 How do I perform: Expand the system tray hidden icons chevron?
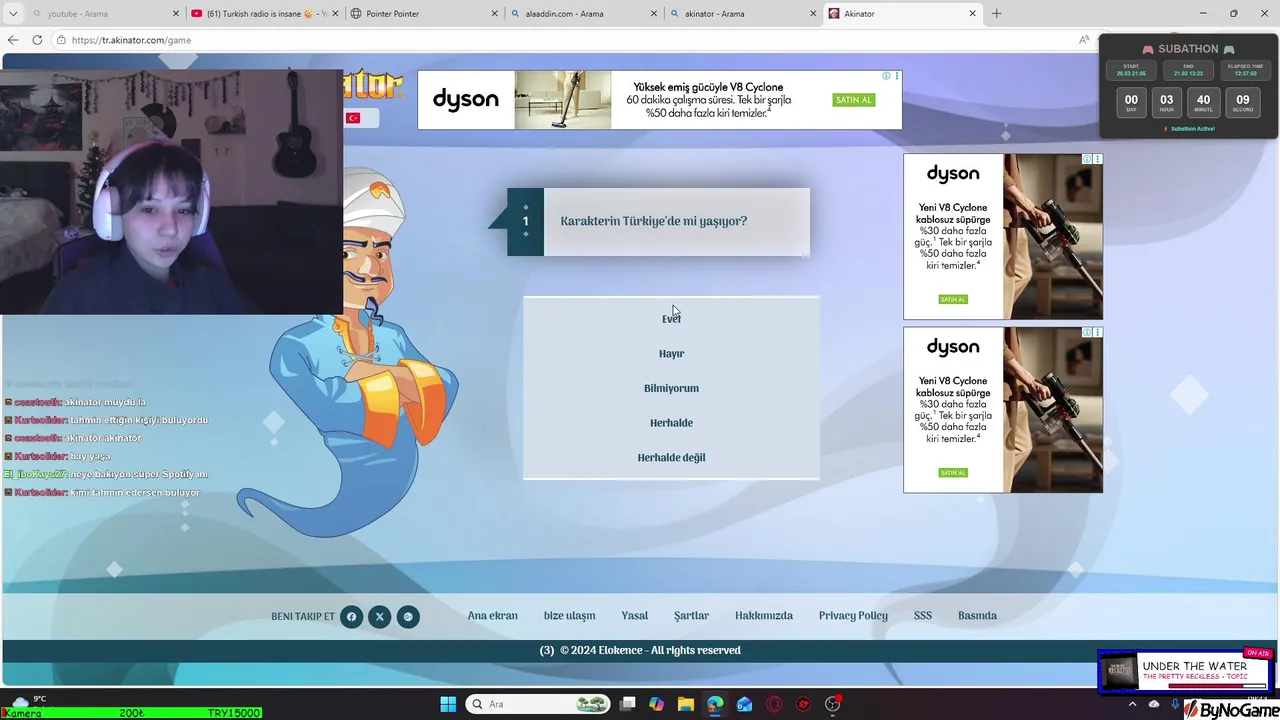(1133, 704)
